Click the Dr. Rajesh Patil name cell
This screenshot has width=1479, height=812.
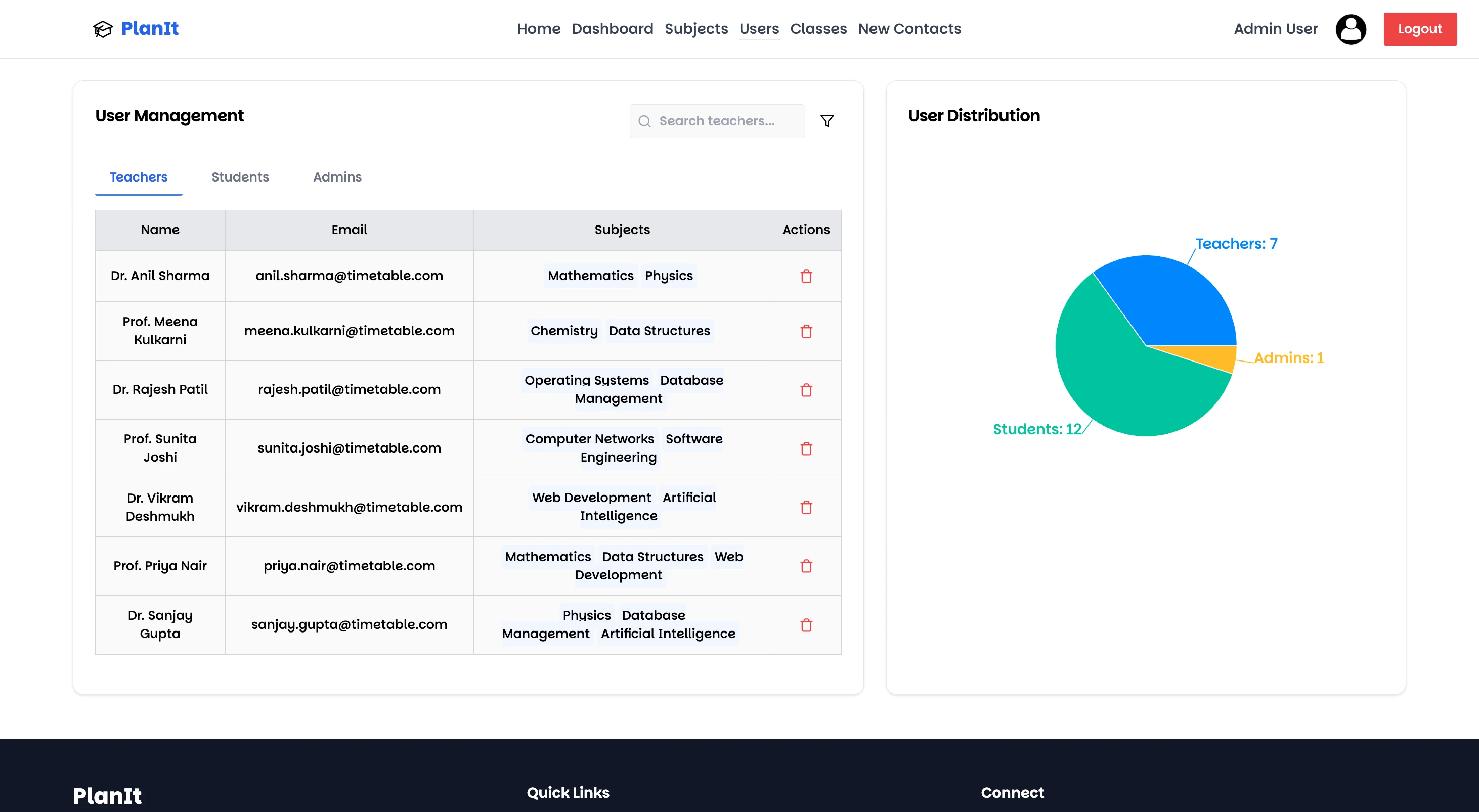160,389
